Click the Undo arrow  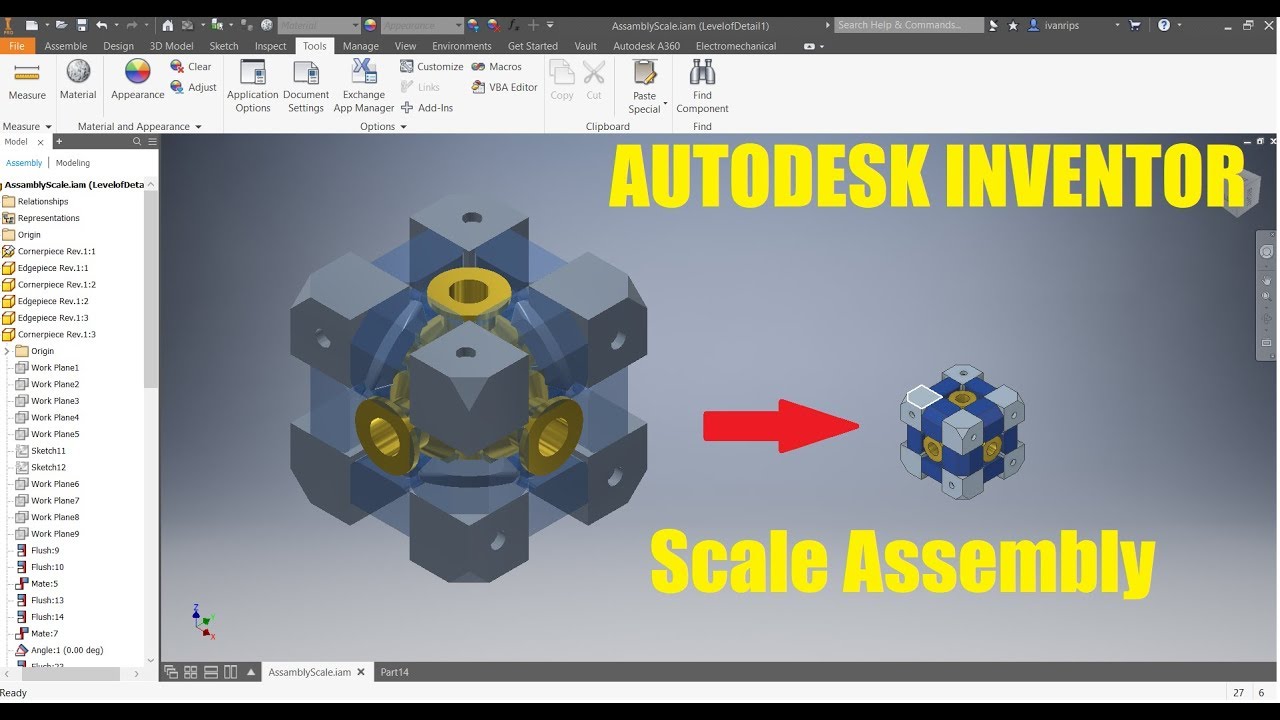[101, 25]
